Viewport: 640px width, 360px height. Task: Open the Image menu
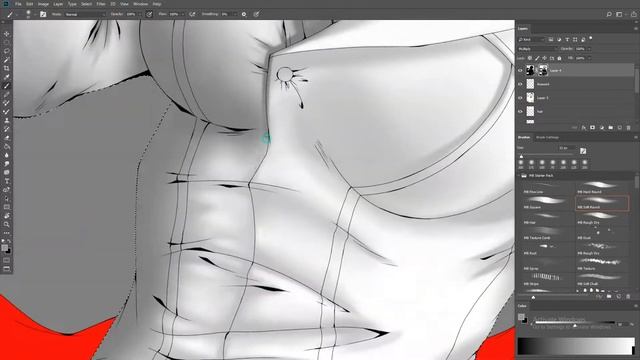tap(43, 4)
